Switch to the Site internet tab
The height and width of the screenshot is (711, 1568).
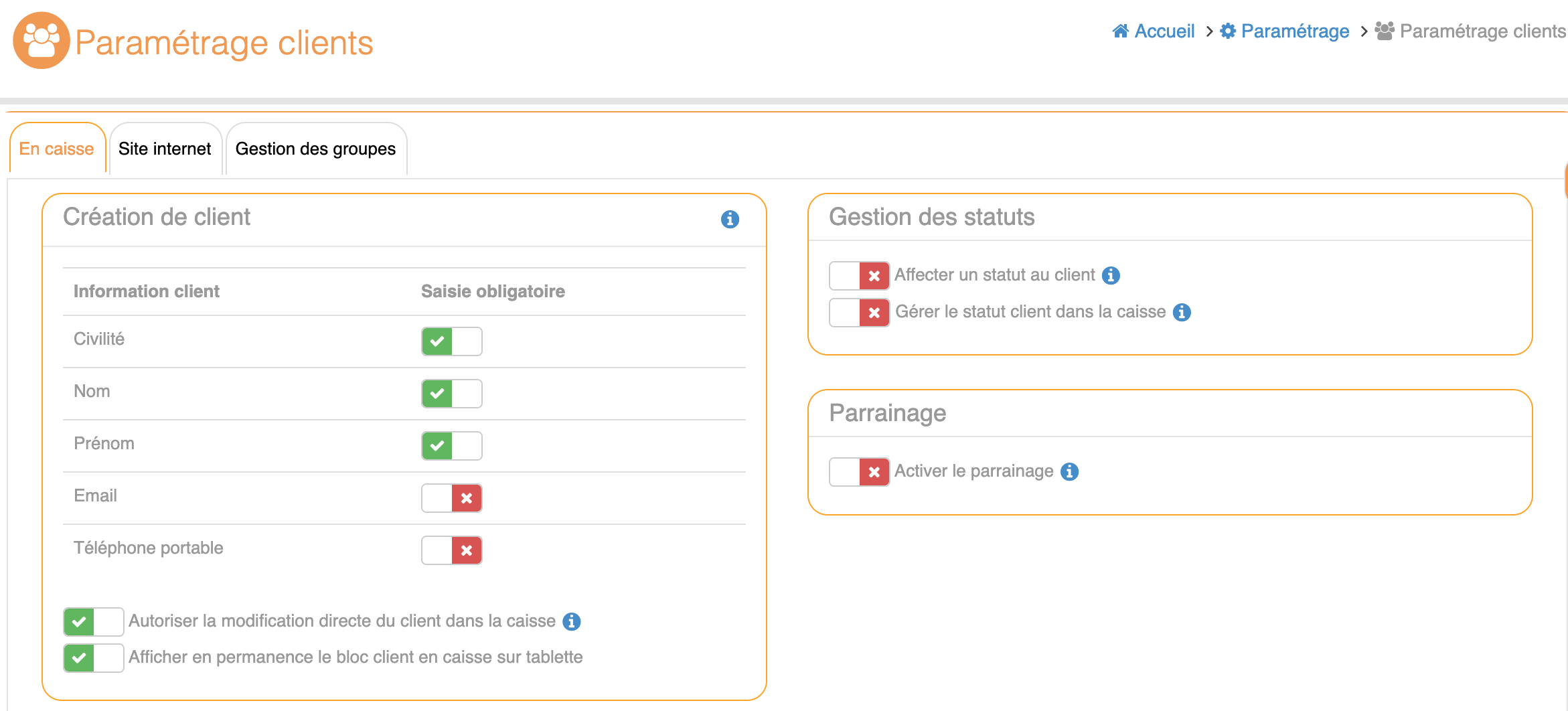point(165,149)
